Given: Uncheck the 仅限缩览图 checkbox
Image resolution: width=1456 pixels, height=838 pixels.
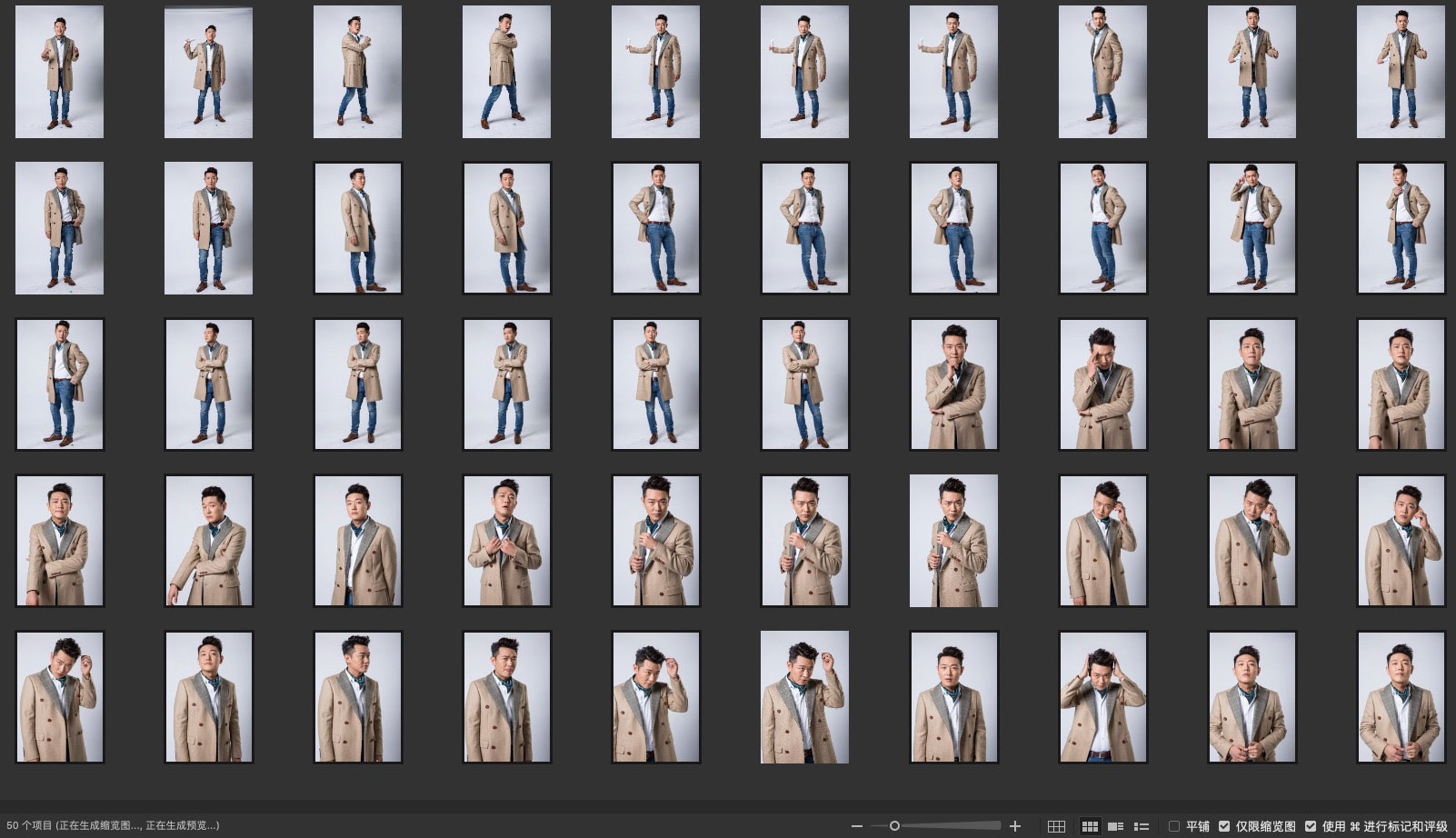Looking at the screenshot, I should [1224, 826].
